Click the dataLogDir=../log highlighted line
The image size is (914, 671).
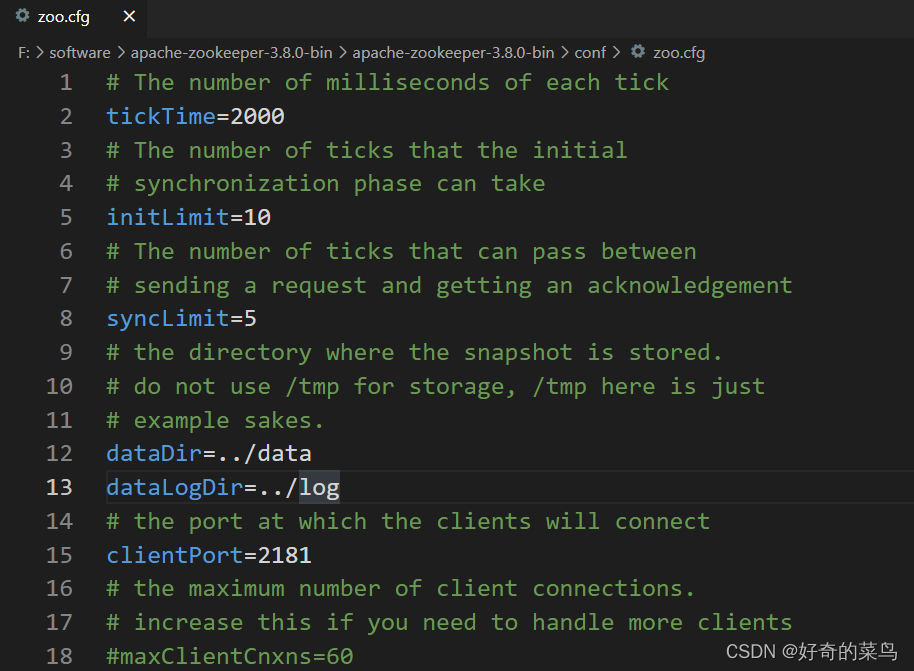[222, 487]
